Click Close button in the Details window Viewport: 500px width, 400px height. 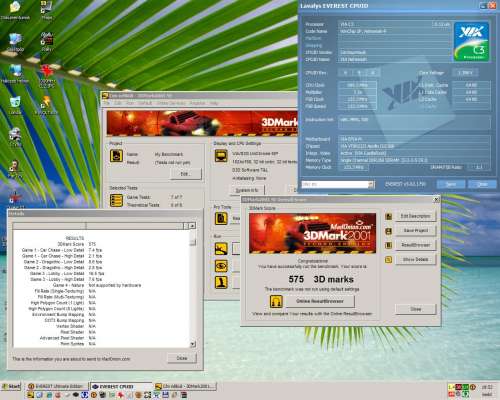point(182,358)
